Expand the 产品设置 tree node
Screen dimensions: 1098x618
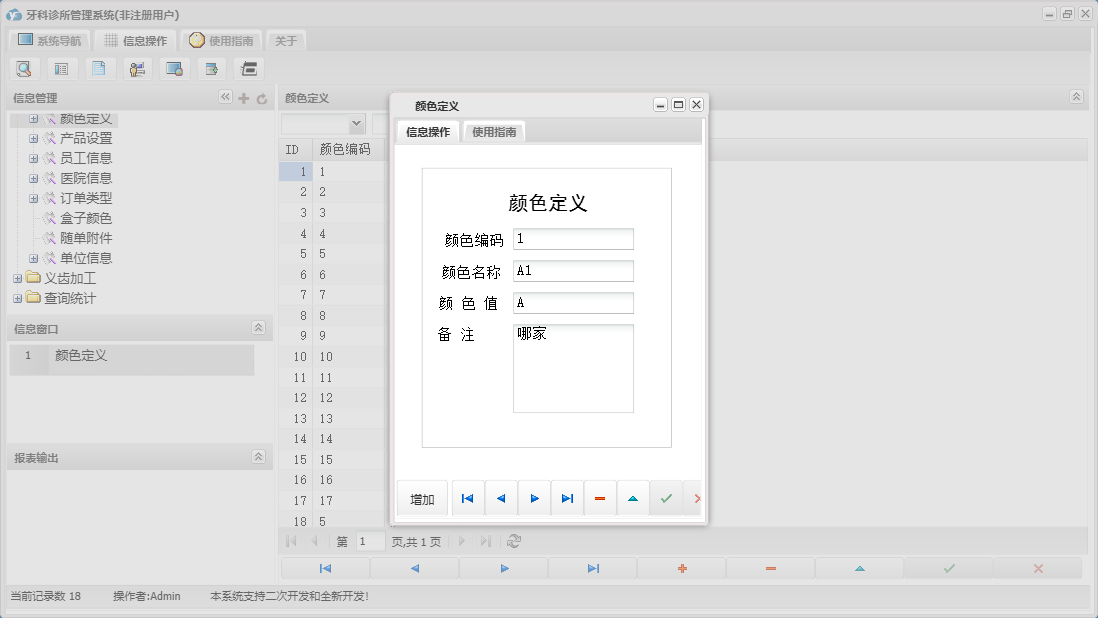(33, 138)
